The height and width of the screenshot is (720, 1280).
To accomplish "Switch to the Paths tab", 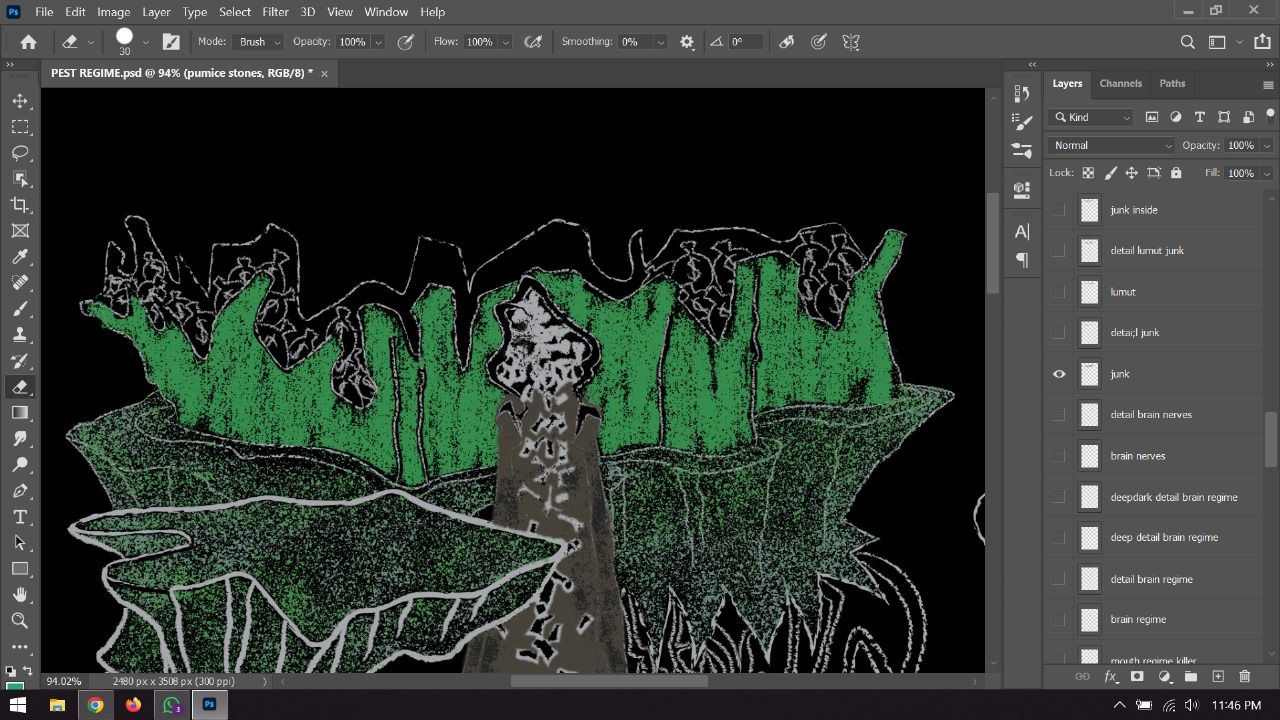I will (x=1172, y=83).
